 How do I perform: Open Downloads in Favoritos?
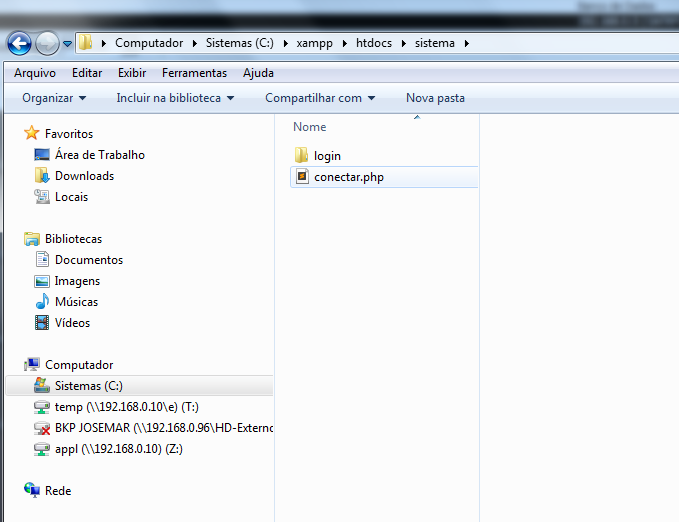click(84, 176)
